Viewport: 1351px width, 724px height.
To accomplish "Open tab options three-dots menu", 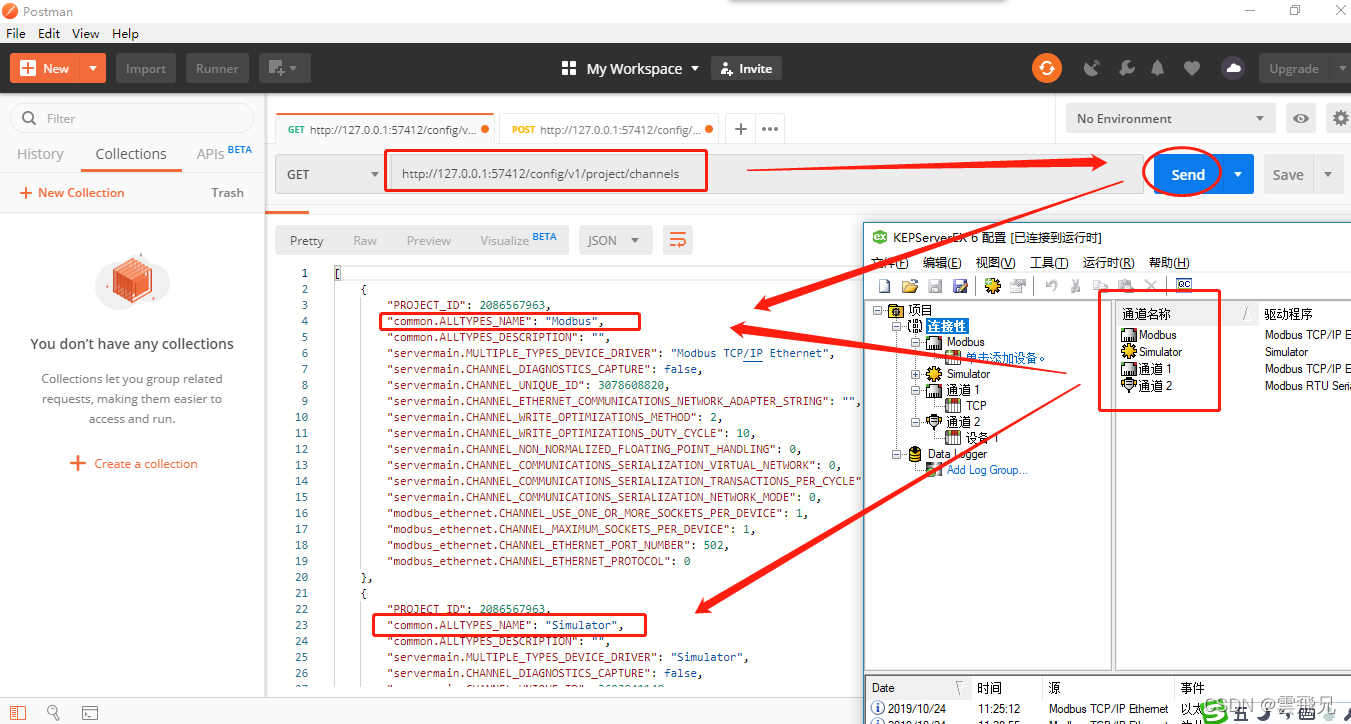I will coord(770,129).
